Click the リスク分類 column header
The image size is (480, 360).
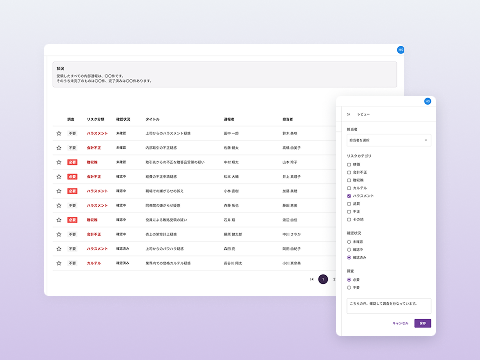[96, 119]
